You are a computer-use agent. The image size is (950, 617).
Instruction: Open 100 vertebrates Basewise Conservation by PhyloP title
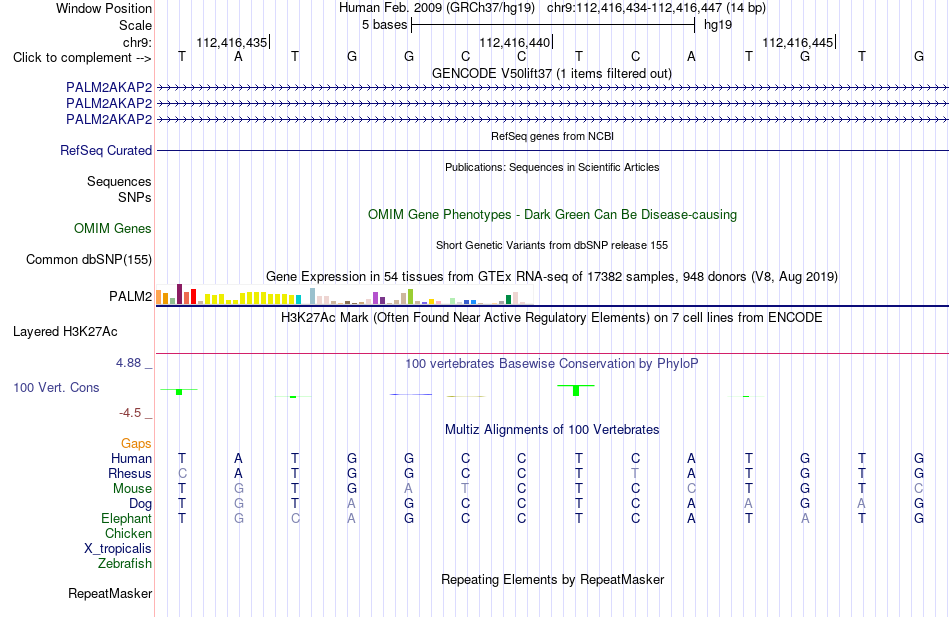point(552,364)
